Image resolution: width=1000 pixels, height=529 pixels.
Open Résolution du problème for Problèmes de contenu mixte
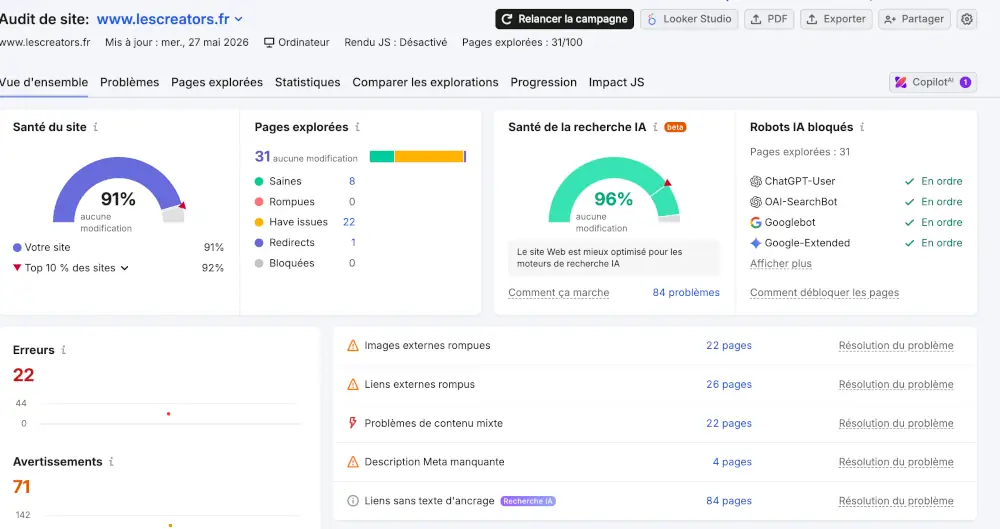(896, 423)
